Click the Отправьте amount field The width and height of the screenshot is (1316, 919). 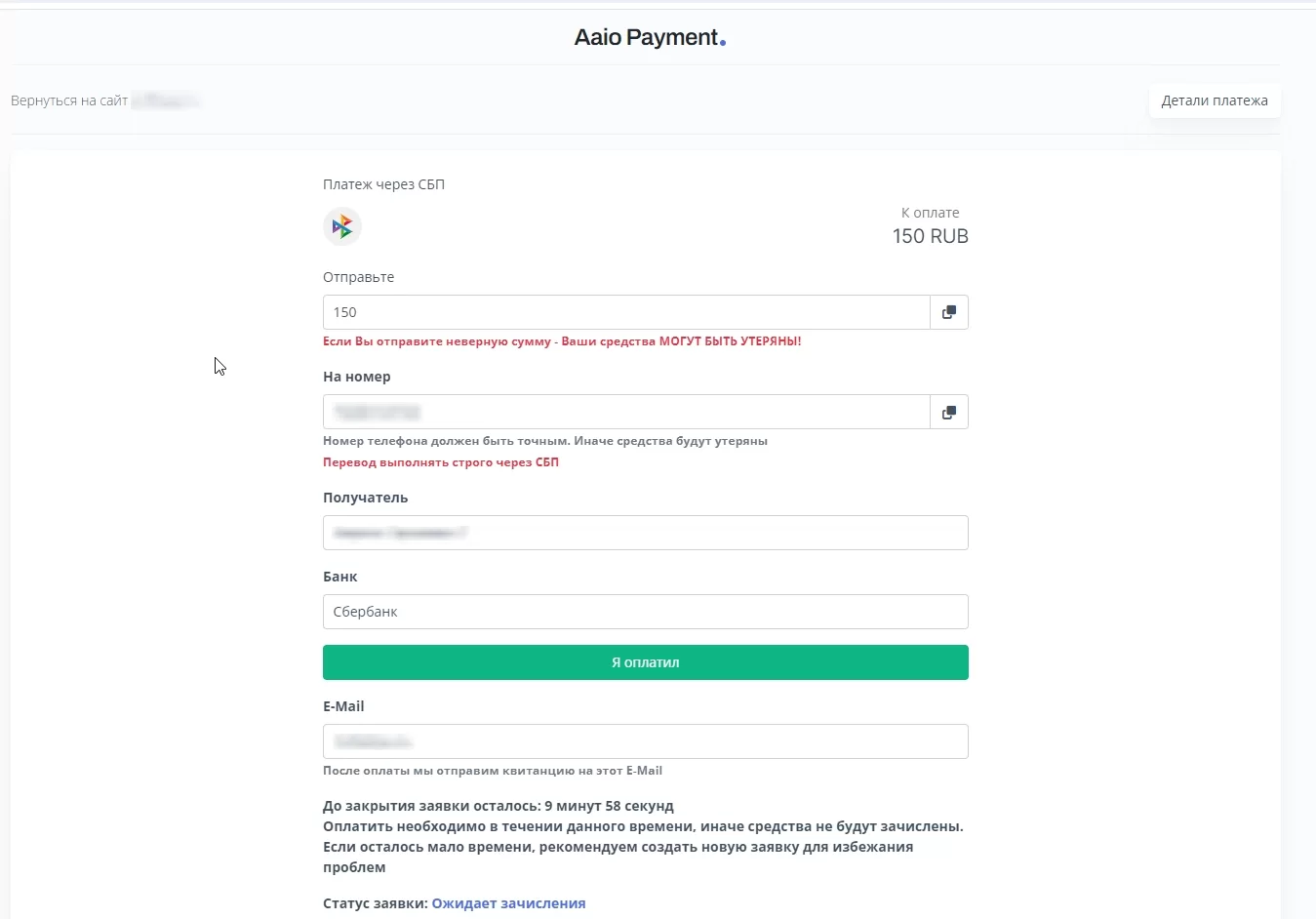coord(625,312)
